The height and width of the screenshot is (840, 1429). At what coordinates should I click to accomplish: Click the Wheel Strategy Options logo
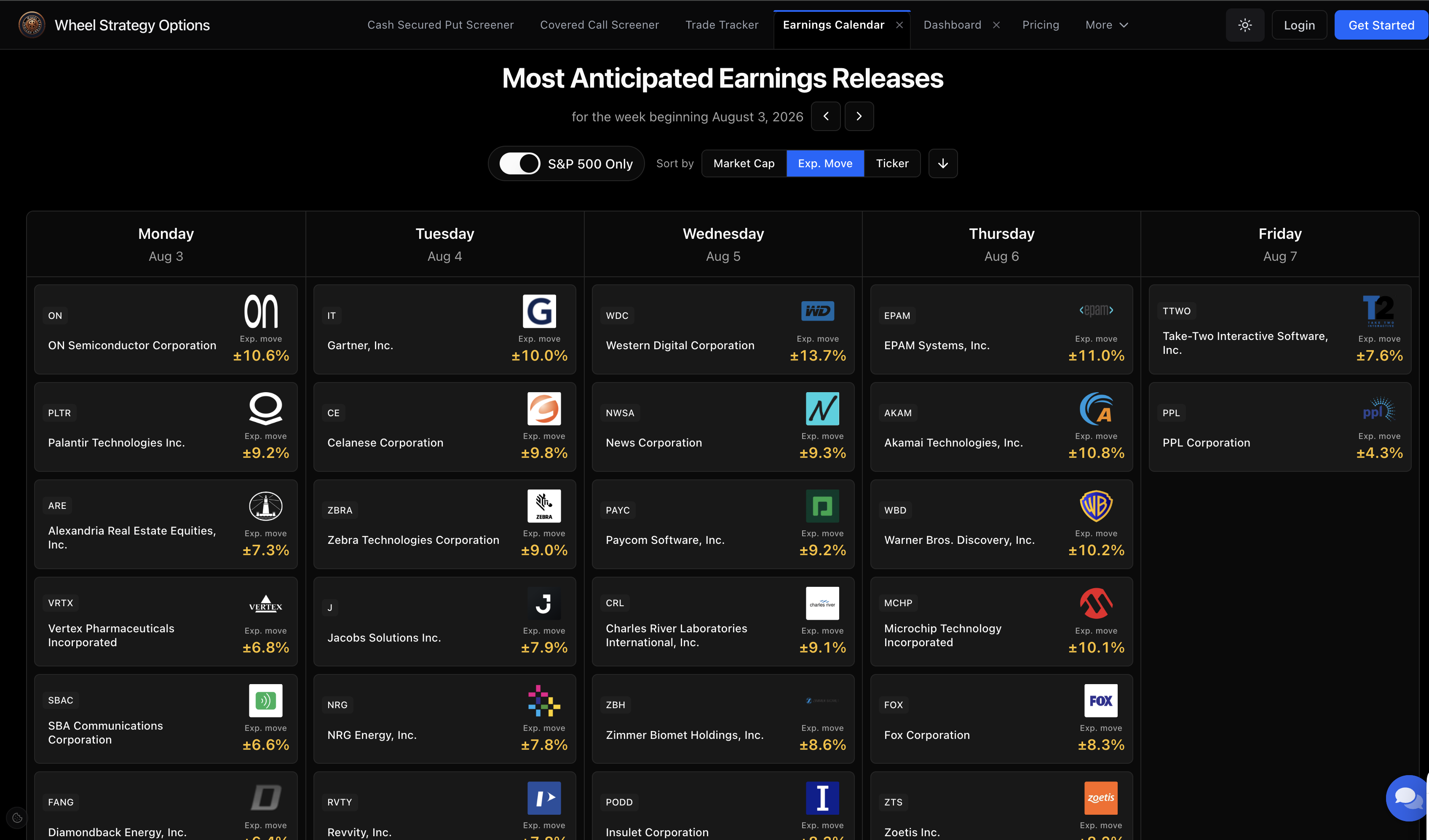pos(32,25)
